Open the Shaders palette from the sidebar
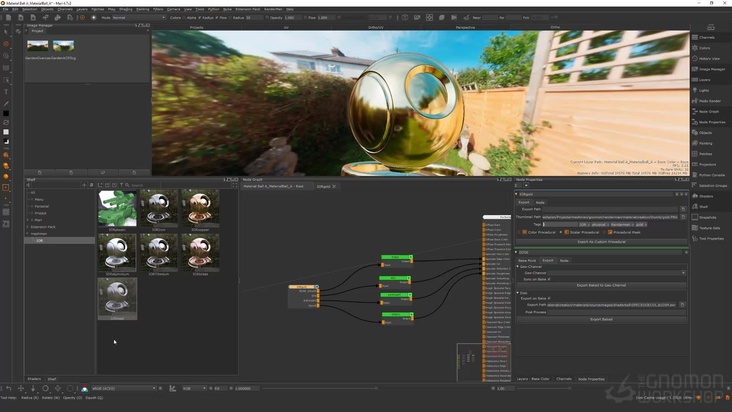Screen dimensions: 732x412 (x=705, y=196)
